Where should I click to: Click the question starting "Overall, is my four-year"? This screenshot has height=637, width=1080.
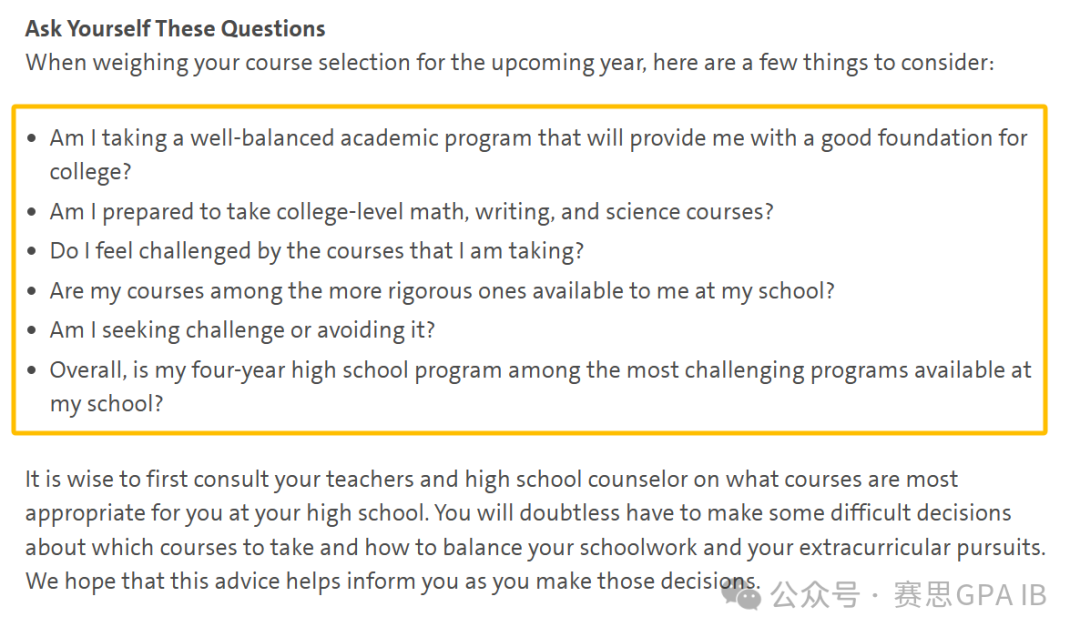tap(540, 370)
